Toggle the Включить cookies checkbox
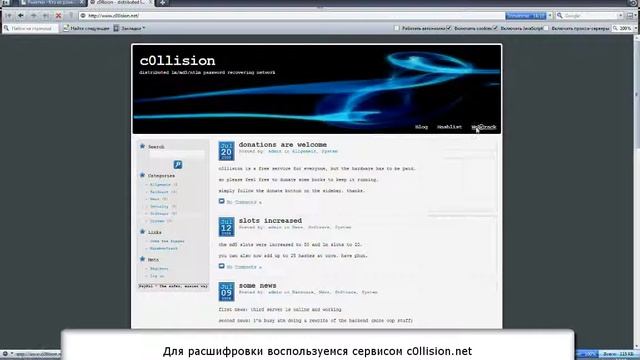This screenshot has height=360, width=640. (x=449, y=28)
